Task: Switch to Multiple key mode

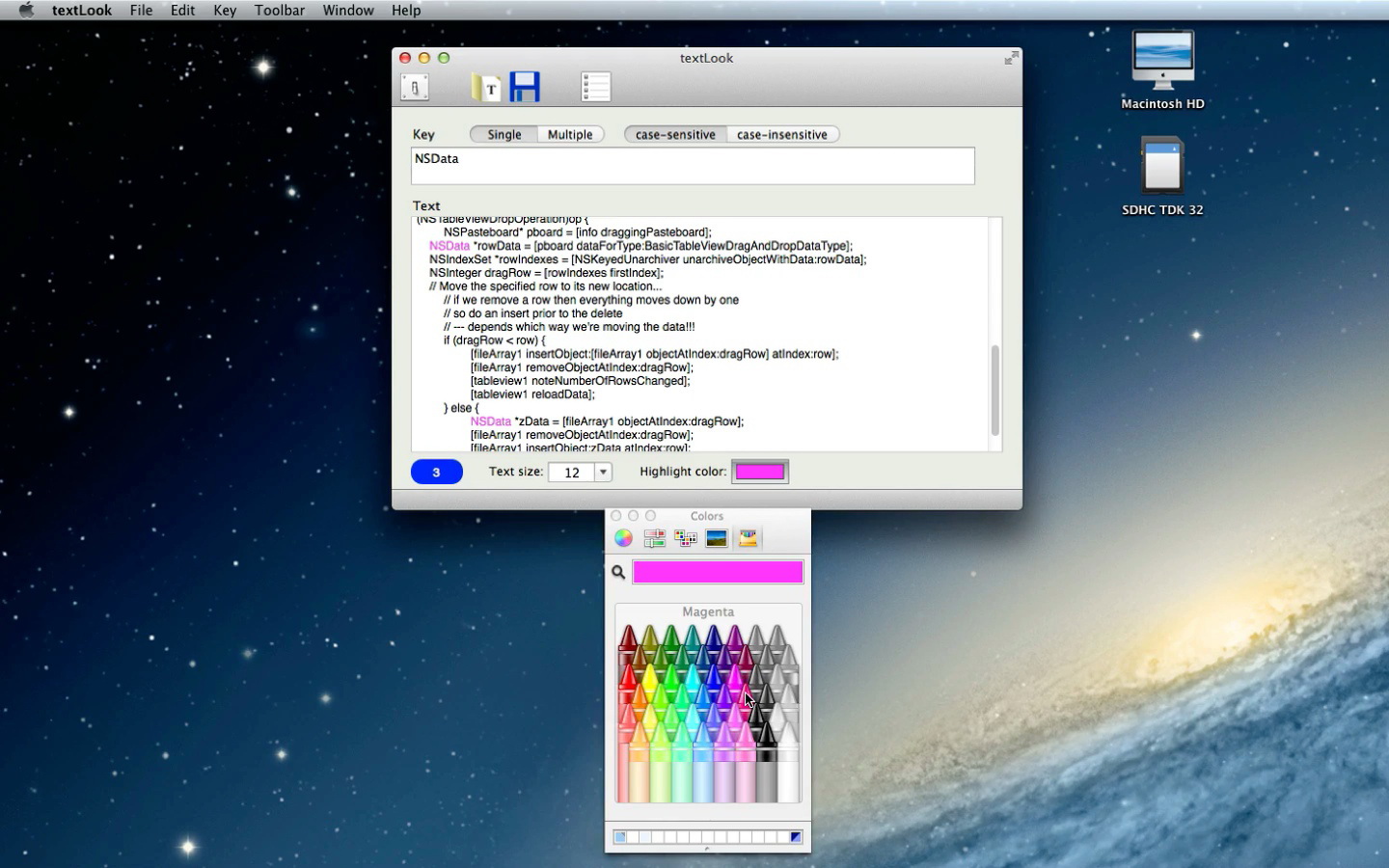Action: (x=570, y=135)
